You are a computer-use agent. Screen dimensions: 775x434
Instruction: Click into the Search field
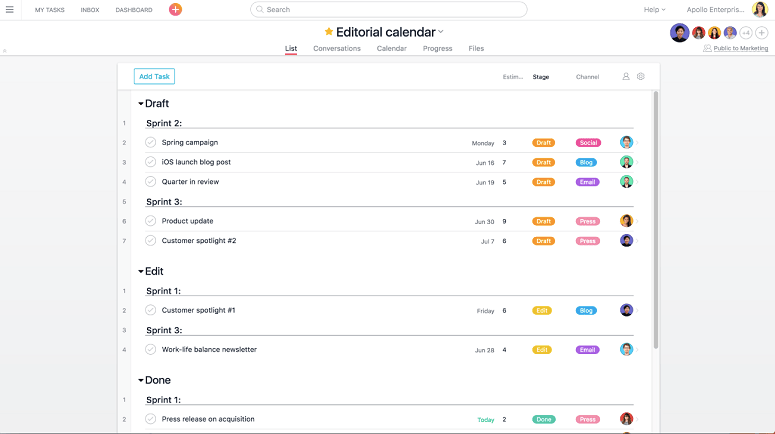click(x=389, y=10)
